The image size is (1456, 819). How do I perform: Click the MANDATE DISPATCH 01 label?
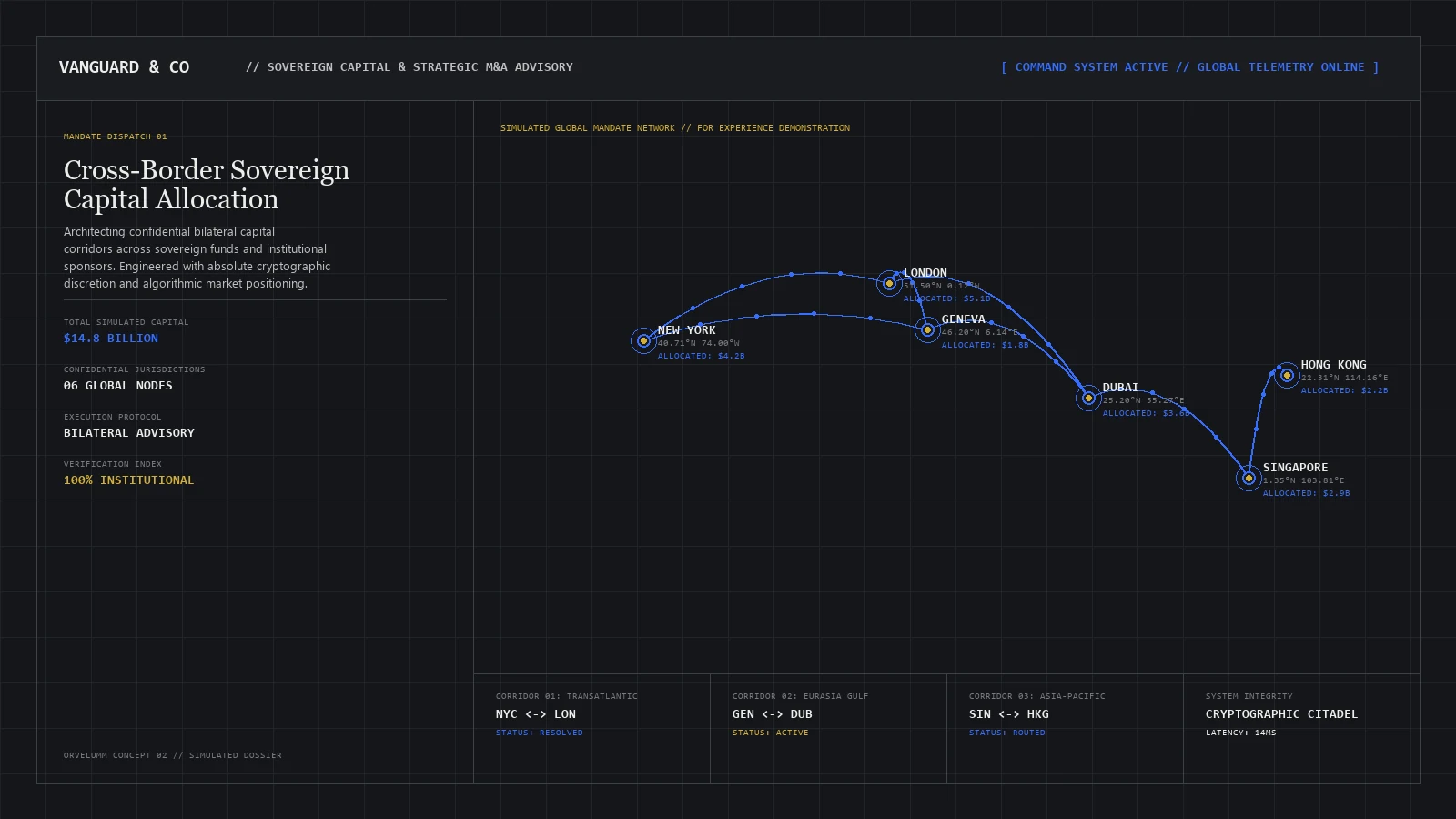[116, 136]
